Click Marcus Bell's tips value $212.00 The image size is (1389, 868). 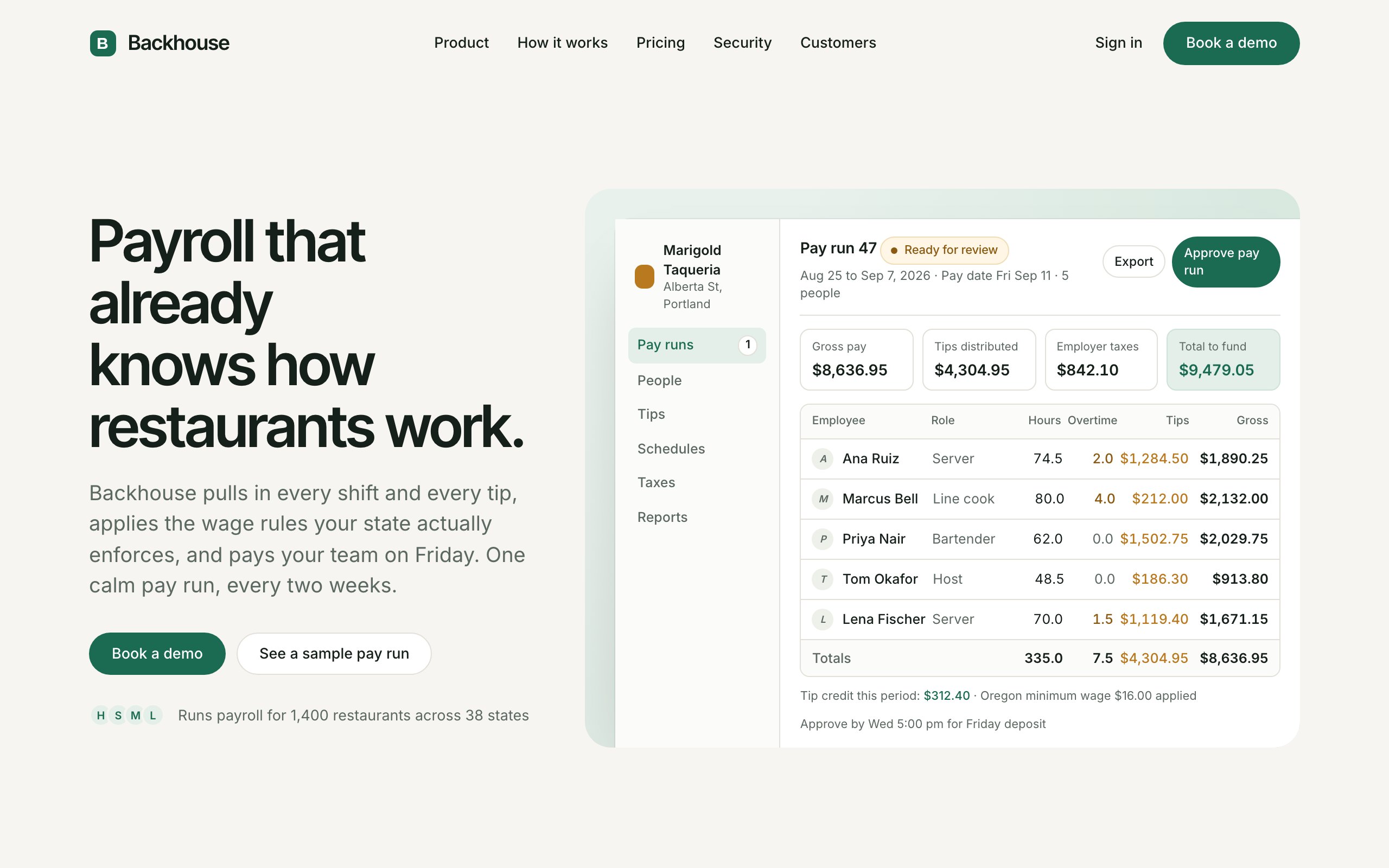coord(1160,499)
